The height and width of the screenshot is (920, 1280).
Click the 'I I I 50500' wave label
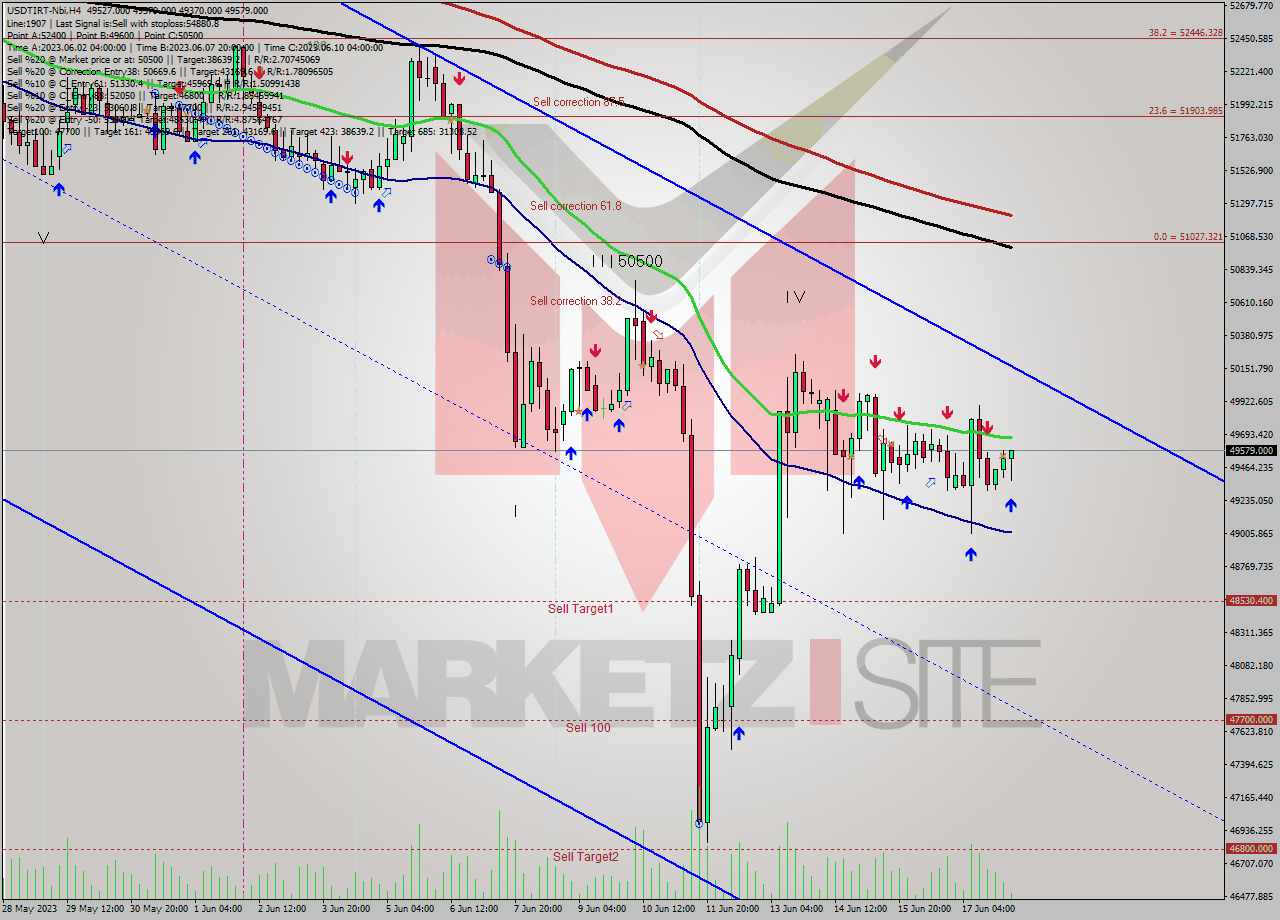point(626,261)
